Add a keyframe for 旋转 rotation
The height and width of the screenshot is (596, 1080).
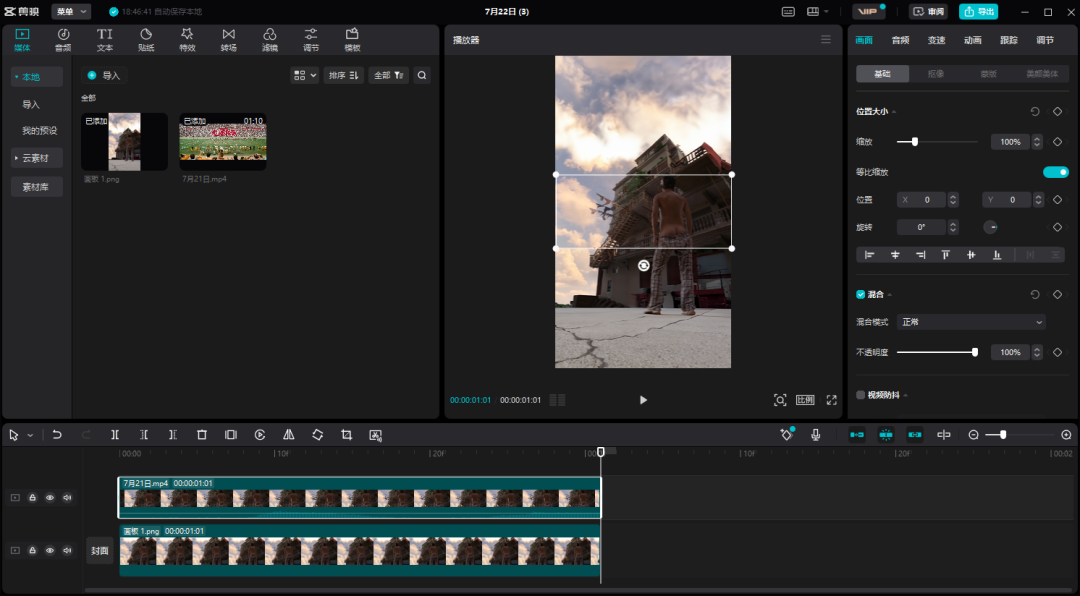click(x=1057, y=227)
